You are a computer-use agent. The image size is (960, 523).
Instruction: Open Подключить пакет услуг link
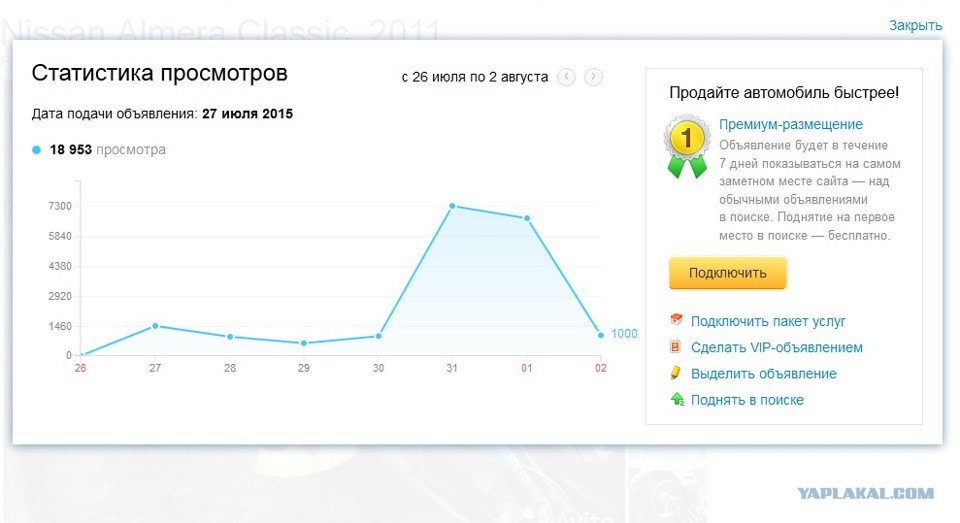(768, 321)
